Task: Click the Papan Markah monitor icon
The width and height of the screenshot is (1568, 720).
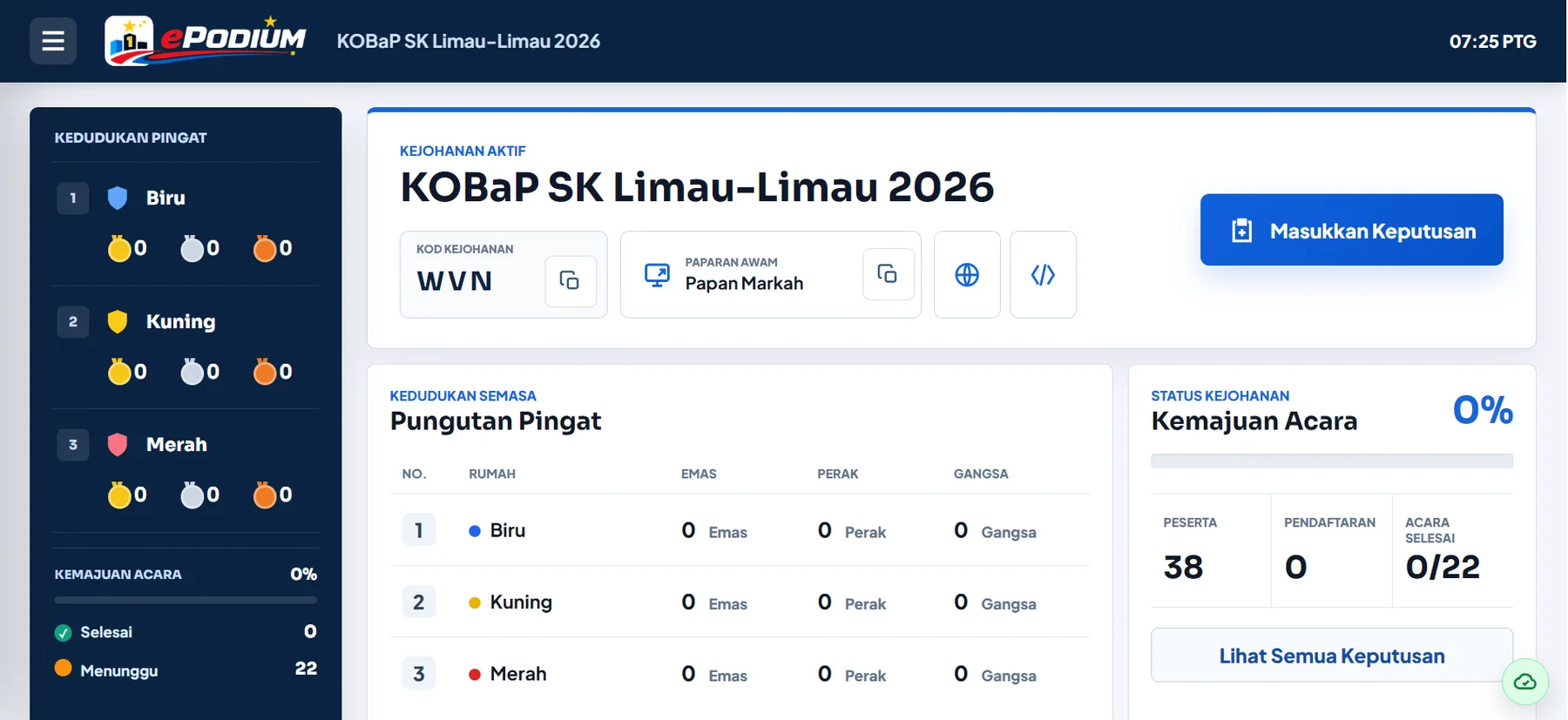Action: click(657, 275)
